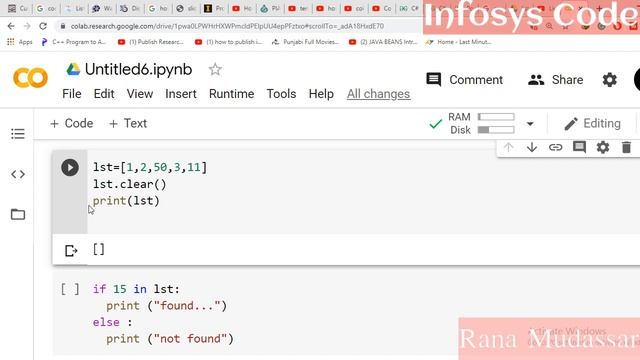The height and width of the screenshot is (360, 640).
Task: Delete the cell with the trash icon
Action: point(627,147)
